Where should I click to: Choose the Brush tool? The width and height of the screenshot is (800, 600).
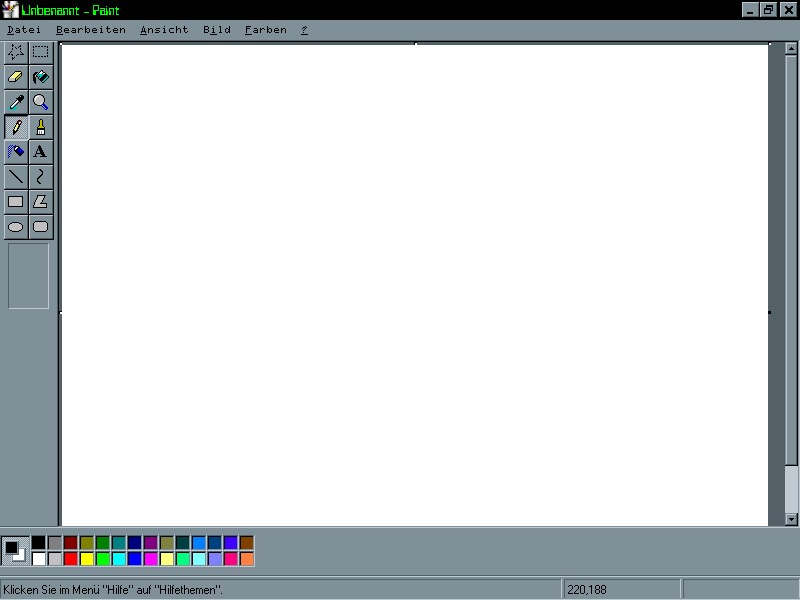point(41,127)
